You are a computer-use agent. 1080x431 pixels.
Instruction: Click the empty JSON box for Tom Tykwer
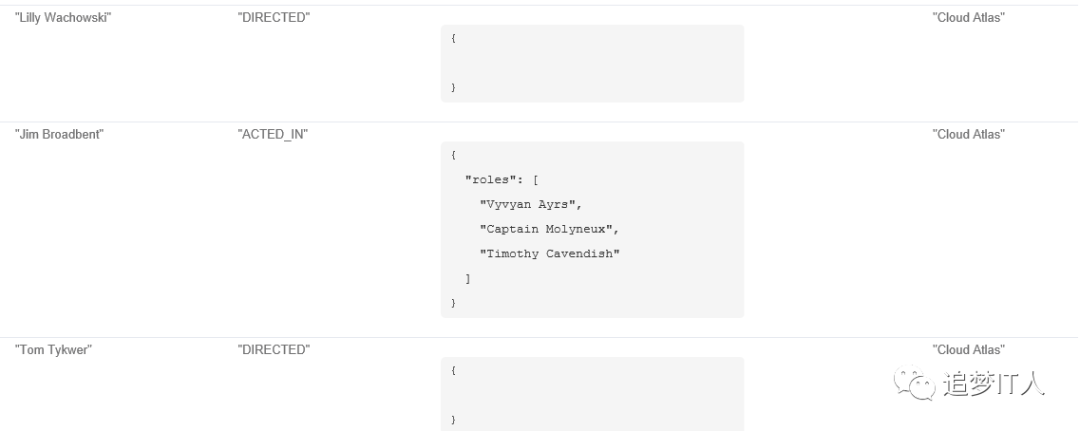(592, 395)
